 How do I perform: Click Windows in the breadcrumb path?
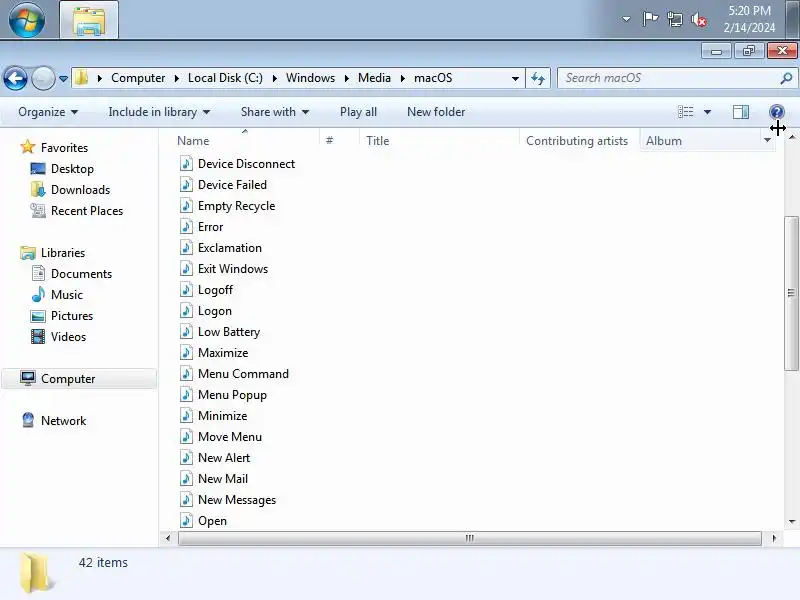(310, 78)
